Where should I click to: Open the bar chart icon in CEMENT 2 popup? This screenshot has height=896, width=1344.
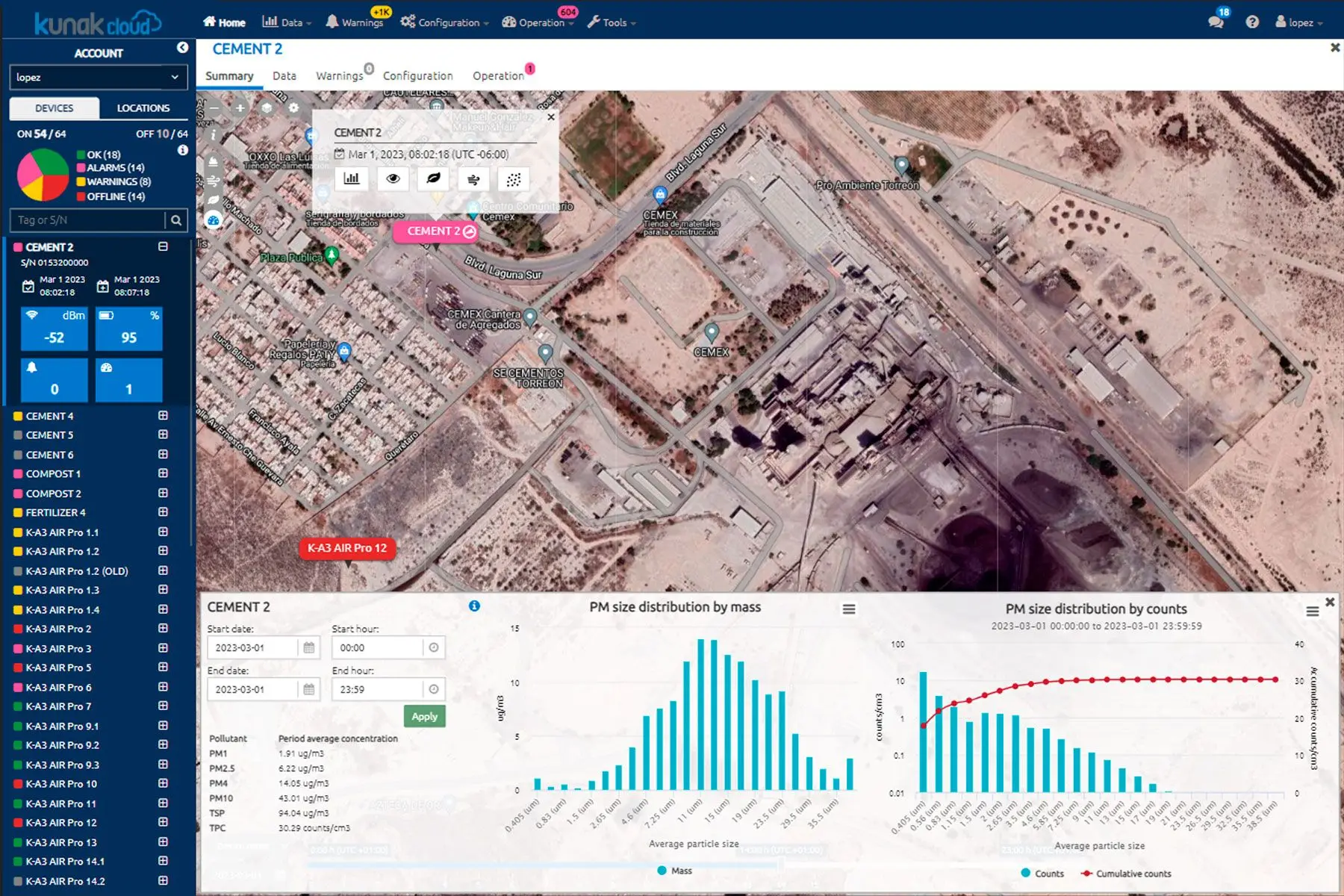pyautogui.click(x=352, y=178)
